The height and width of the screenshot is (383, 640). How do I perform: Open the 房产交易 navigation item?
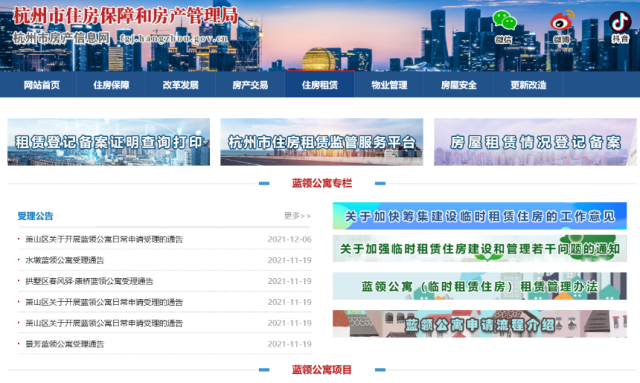(250, 85)
